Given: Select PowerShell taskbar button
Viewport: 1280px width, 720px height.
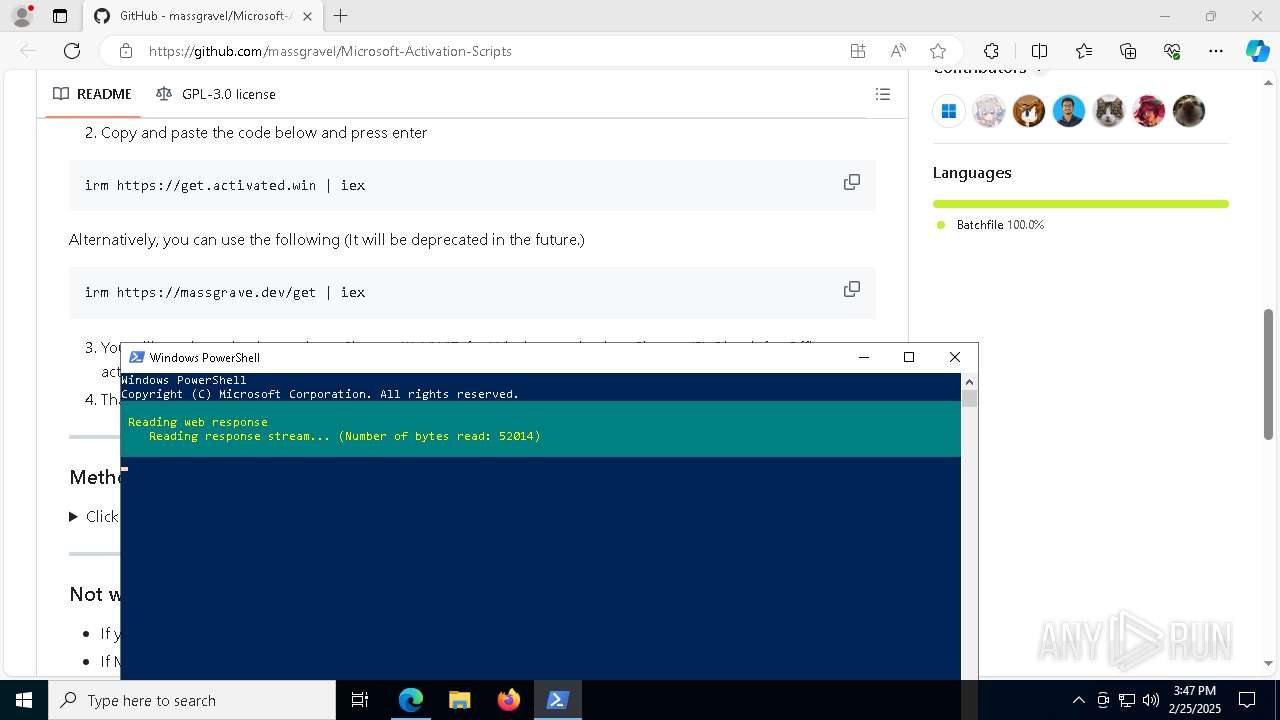Looking at the screenshot, I should [557, 700].
